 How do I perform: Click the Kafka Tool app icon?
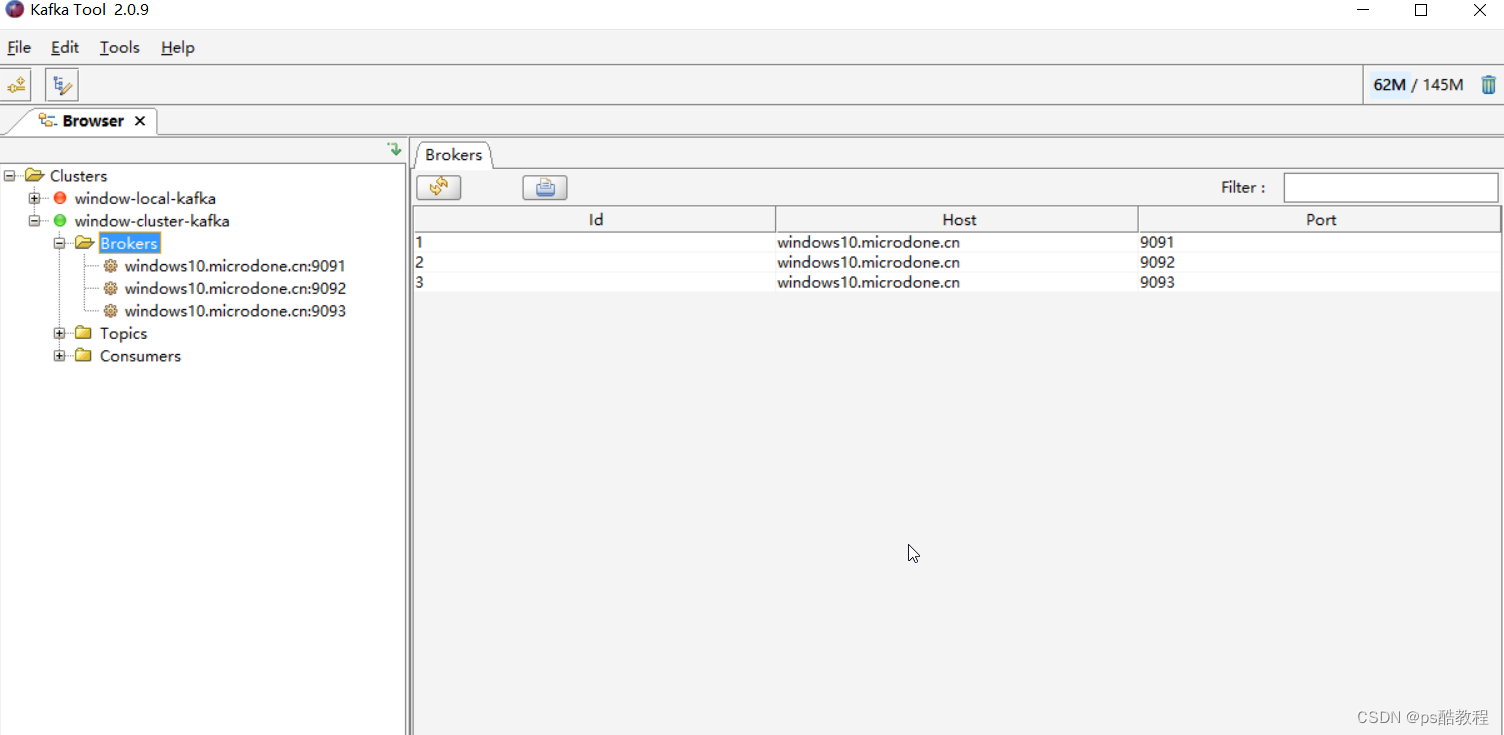[x=15, y=10]
